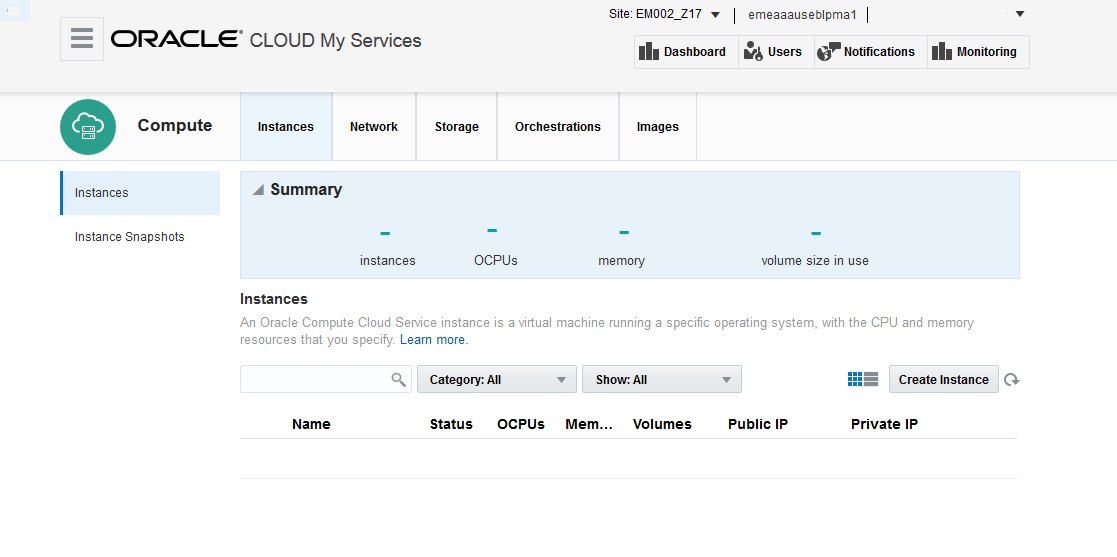The image size is (1117, 557).
Task: Refresh the instances list
Action: tap(1012, 380)
